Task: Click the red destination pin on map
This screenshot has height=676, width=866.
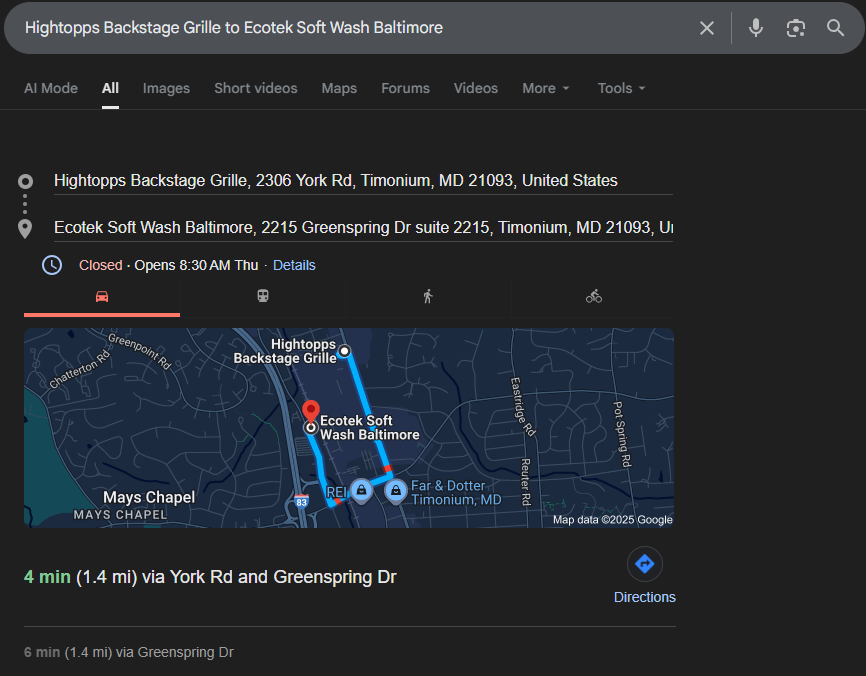Action: pos(310,410)
